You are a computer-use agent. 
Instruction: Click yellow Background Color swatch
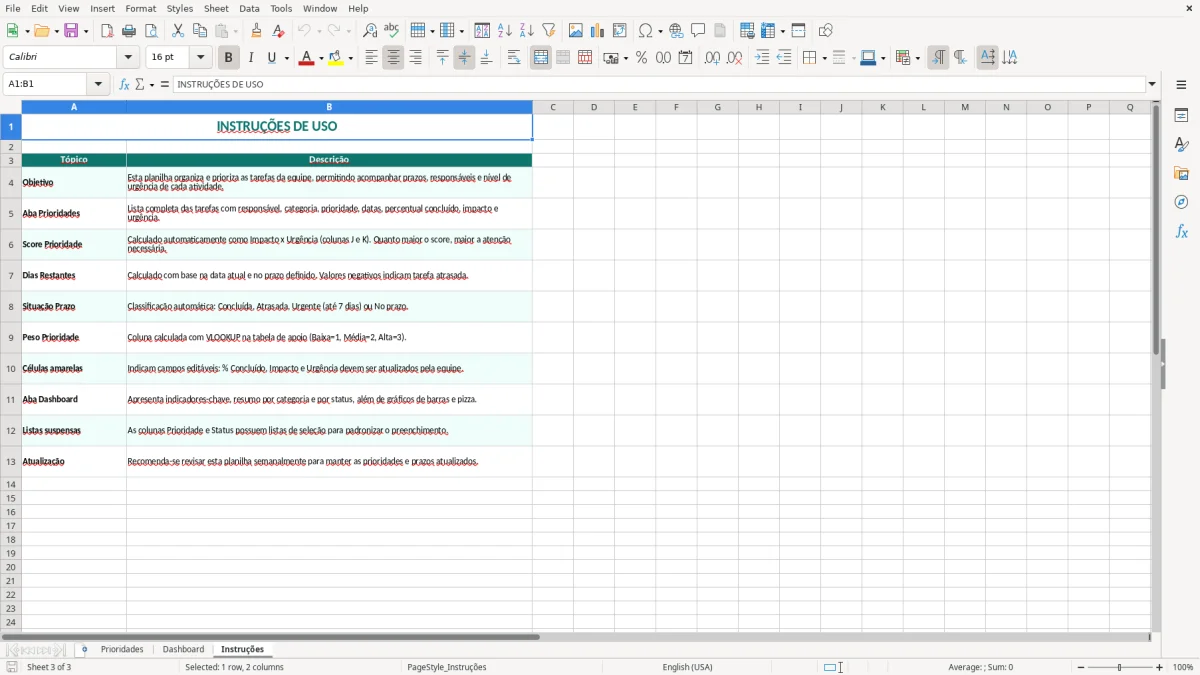tap(336, 58)
